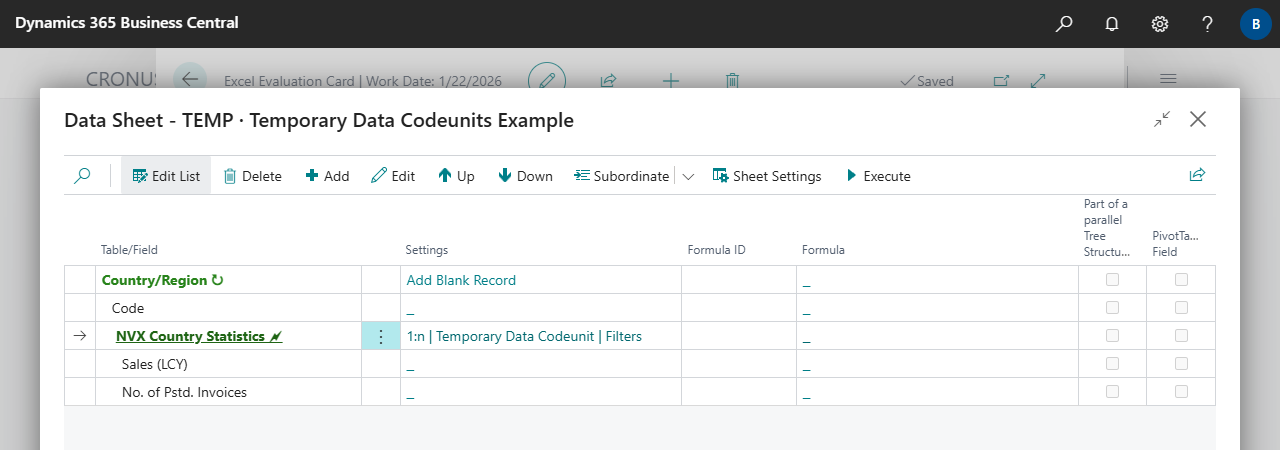Screen dimensions: 1280x450
Task: Open notifications bell
Action: pyautogui.click(x=1112, y=23)
